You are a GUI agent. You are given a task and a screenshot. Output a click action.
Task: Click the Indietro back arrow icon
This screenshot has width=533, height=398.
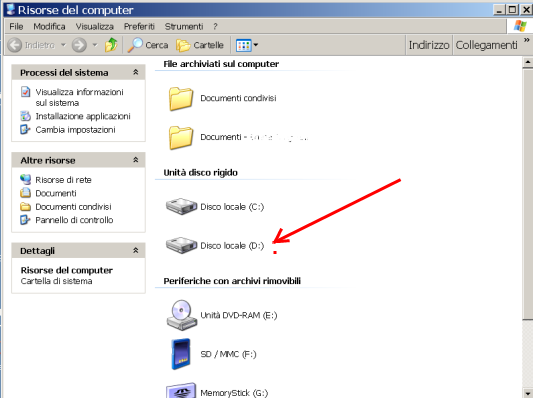click(x=15, y=45)
